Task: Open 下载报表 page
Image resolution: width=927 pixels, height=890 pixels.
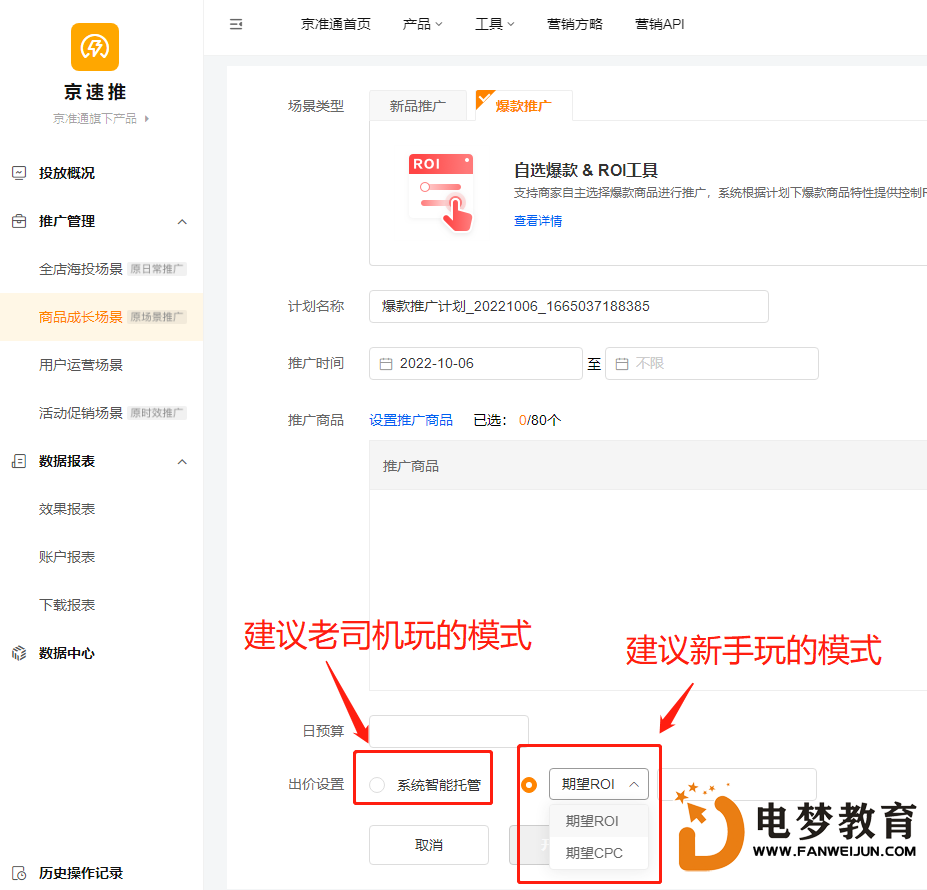Action: point(67,605)
